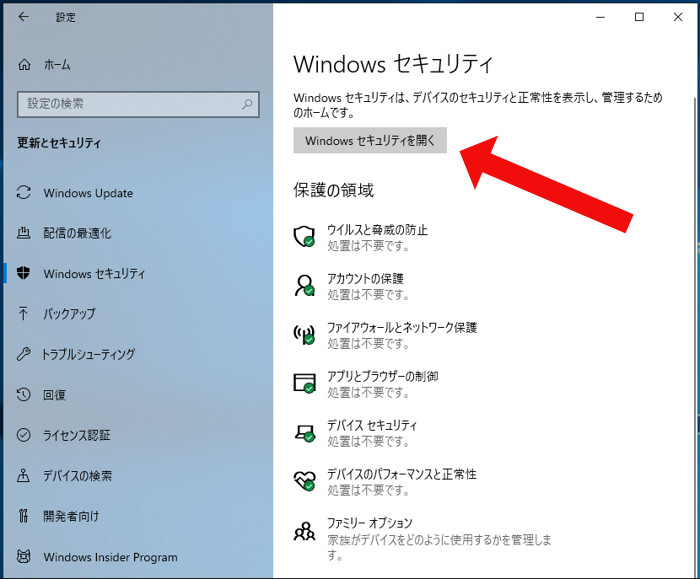Click the account protection person icon
Screen dimensions: 700x579
tap(304, 285)
